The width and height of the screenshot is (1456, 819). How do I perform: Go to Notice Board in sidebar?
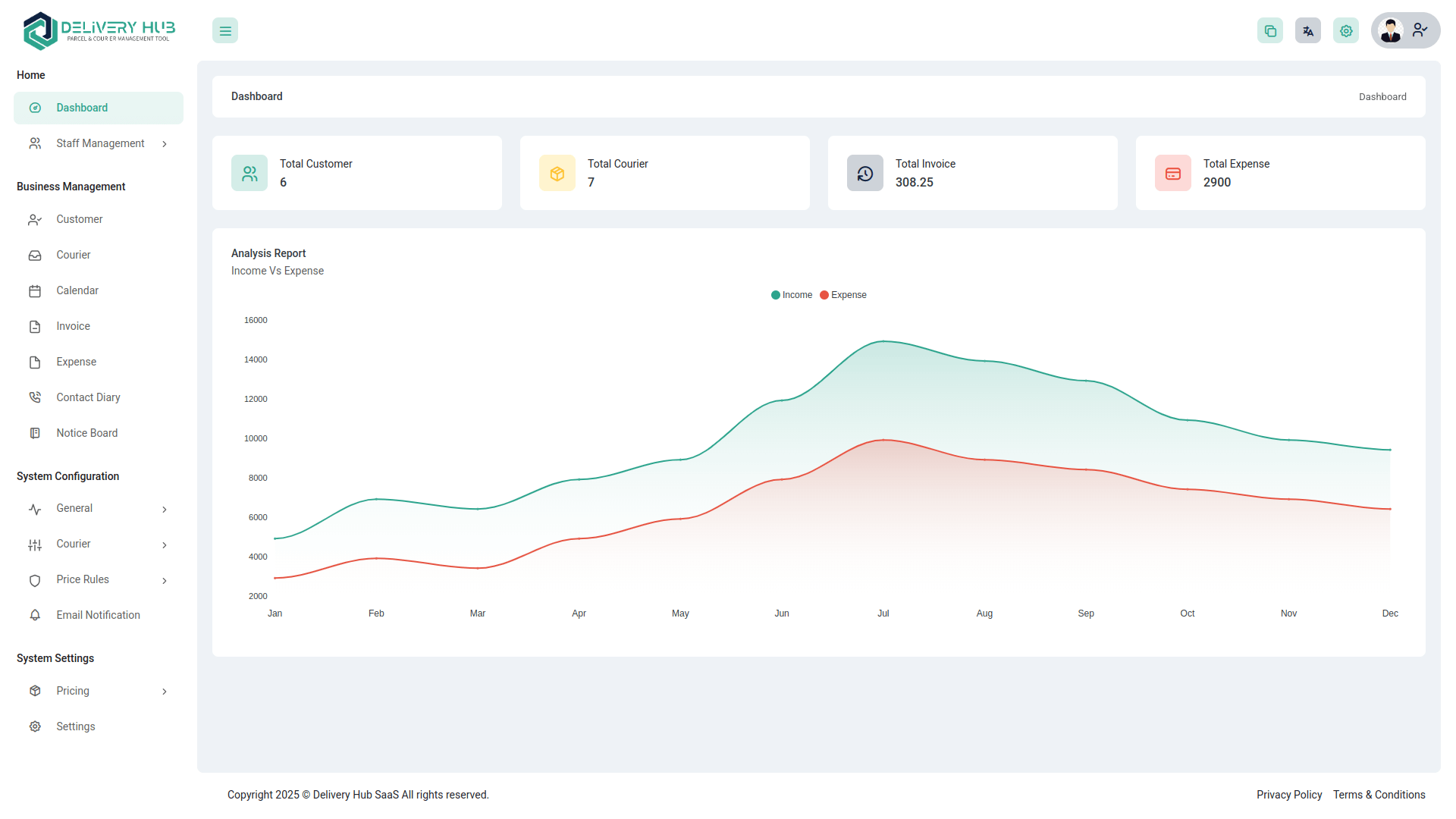[86, 433]
